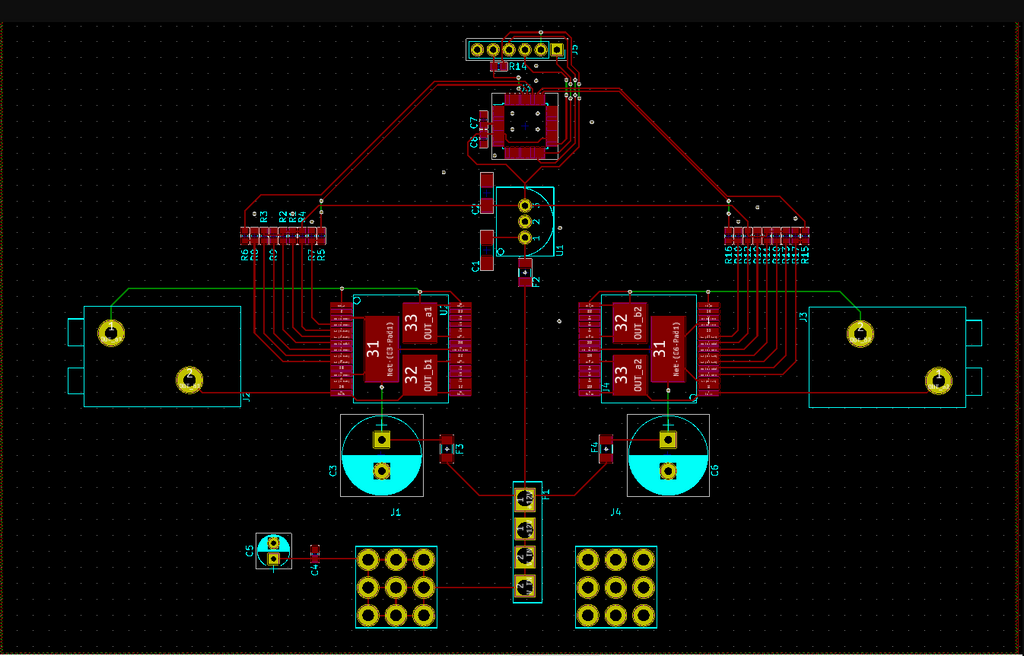Click the J3 reference label

pyautogui.click(x=803, y=317)
